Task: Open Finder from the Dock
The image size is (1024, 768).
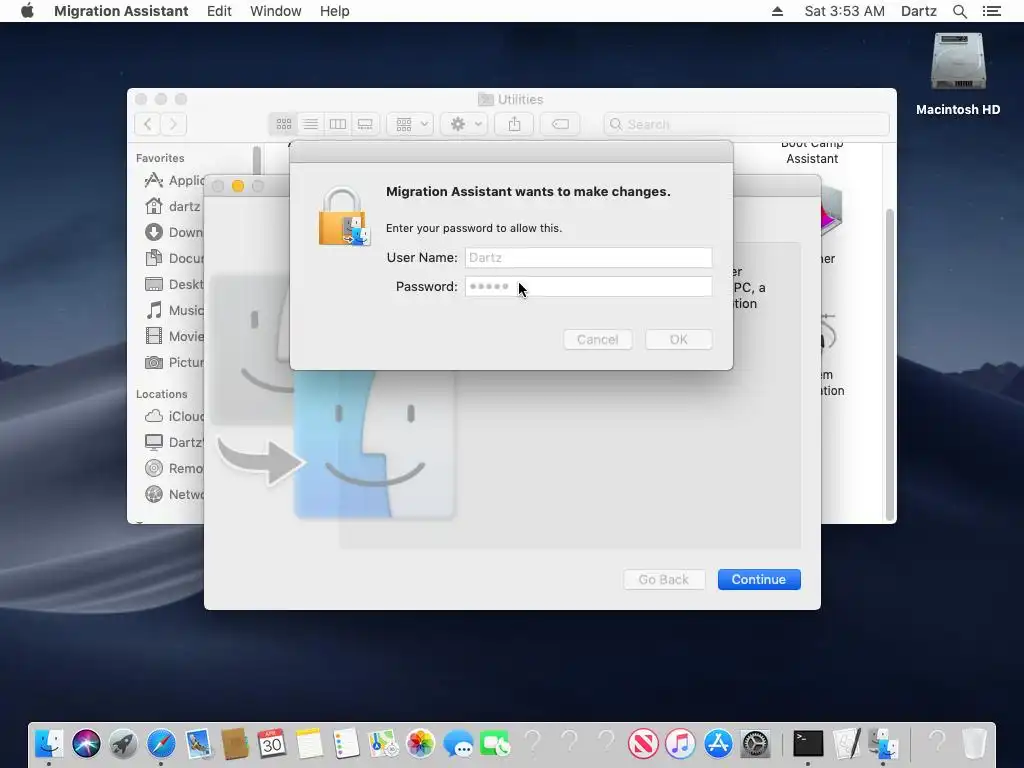Action: click(49, 743)
